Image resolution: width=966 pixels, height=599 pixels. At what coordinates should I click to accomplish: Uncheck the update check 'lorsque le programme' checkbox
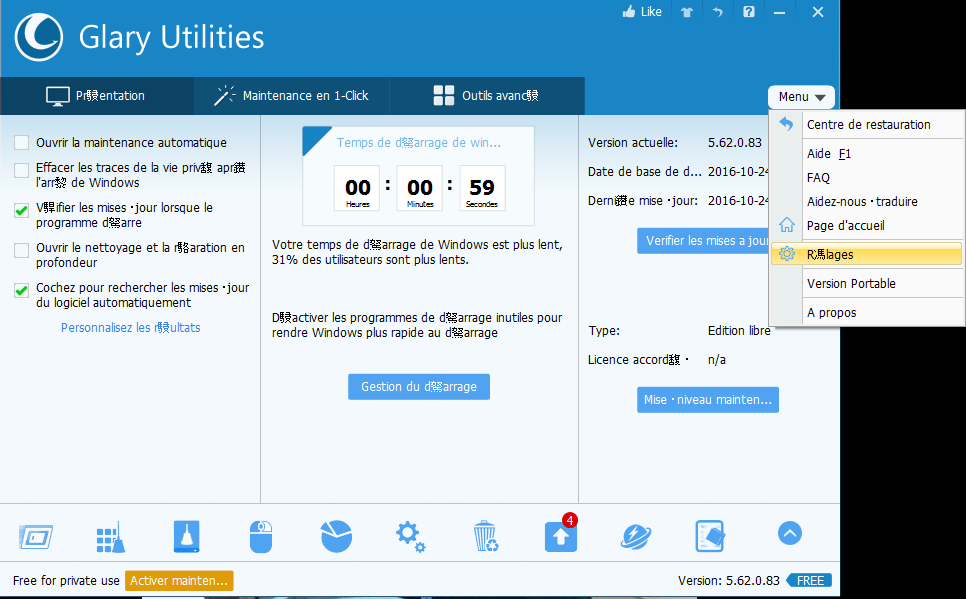22,210
